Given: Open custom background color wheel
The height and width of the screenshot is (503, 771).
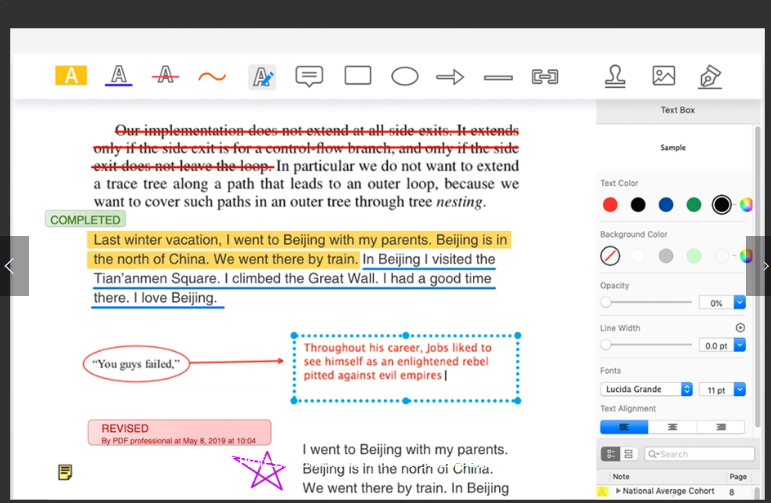Looking at the screenshot, I should click(746, 256).
